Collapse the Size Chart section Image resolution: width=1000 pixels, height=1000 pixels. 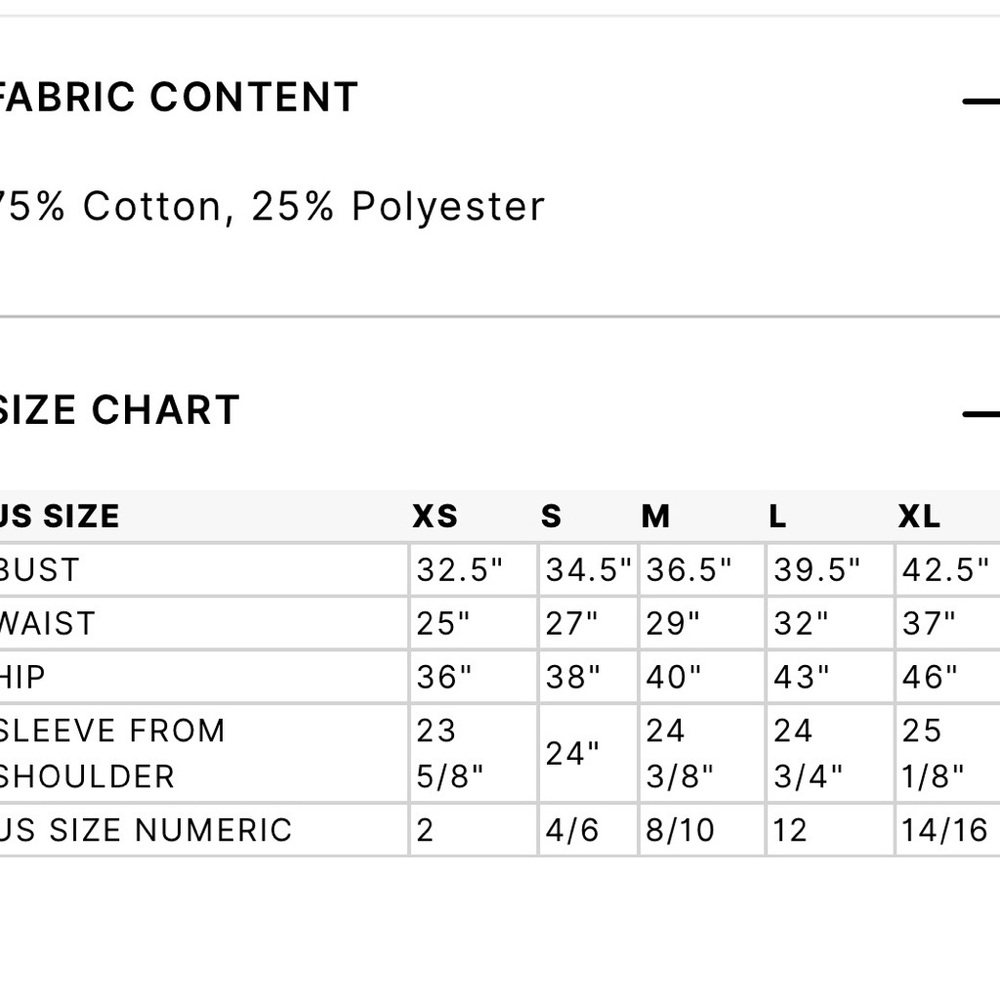click(x=982, y=414)
